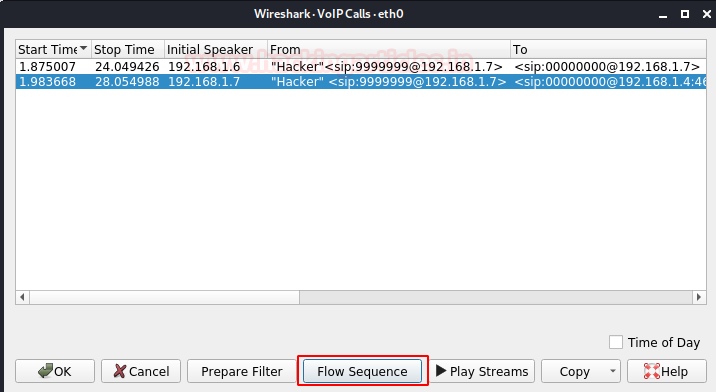The height and width of the screenshot is (392, 716).
Task: Click the red X Cancel icon
Action: [x=120, y=371]
